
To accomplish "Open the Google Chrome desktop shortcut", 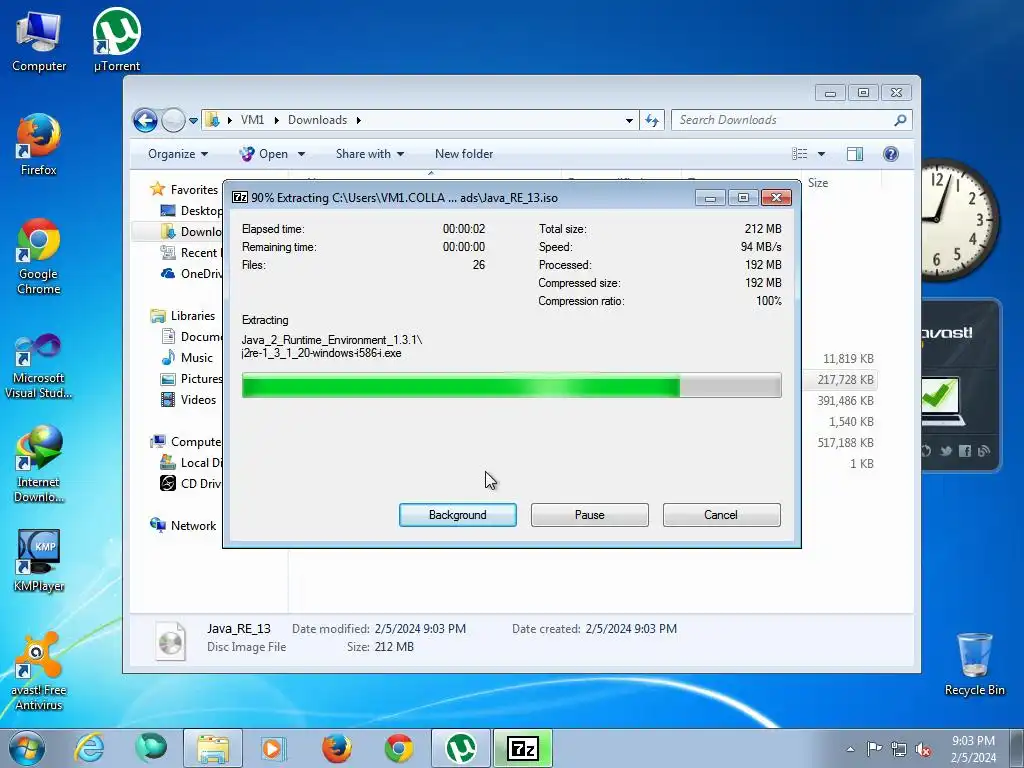I will 39,256.
